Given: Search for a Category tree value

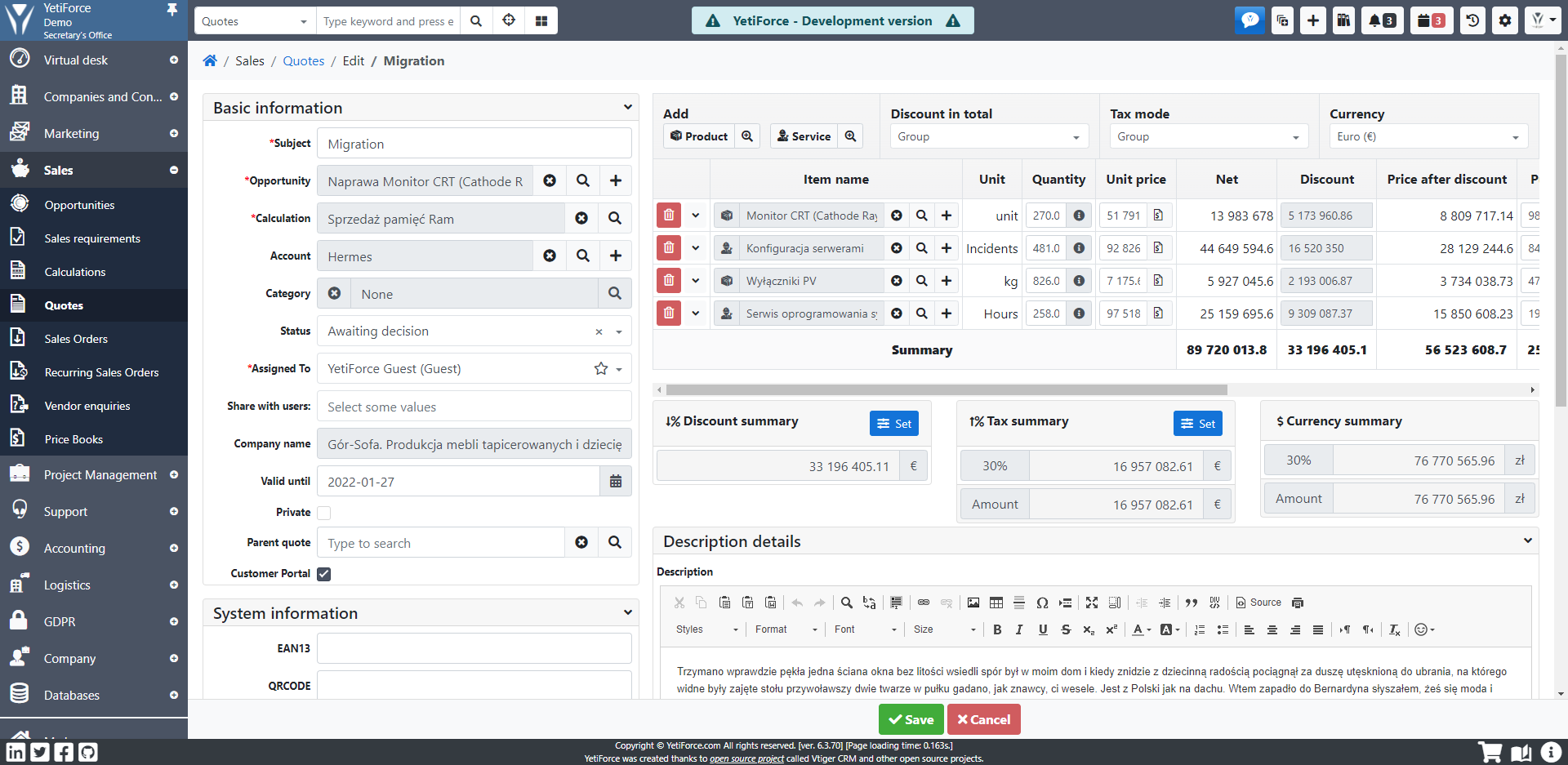Looking at the screenshot, I should pos(615,293).
